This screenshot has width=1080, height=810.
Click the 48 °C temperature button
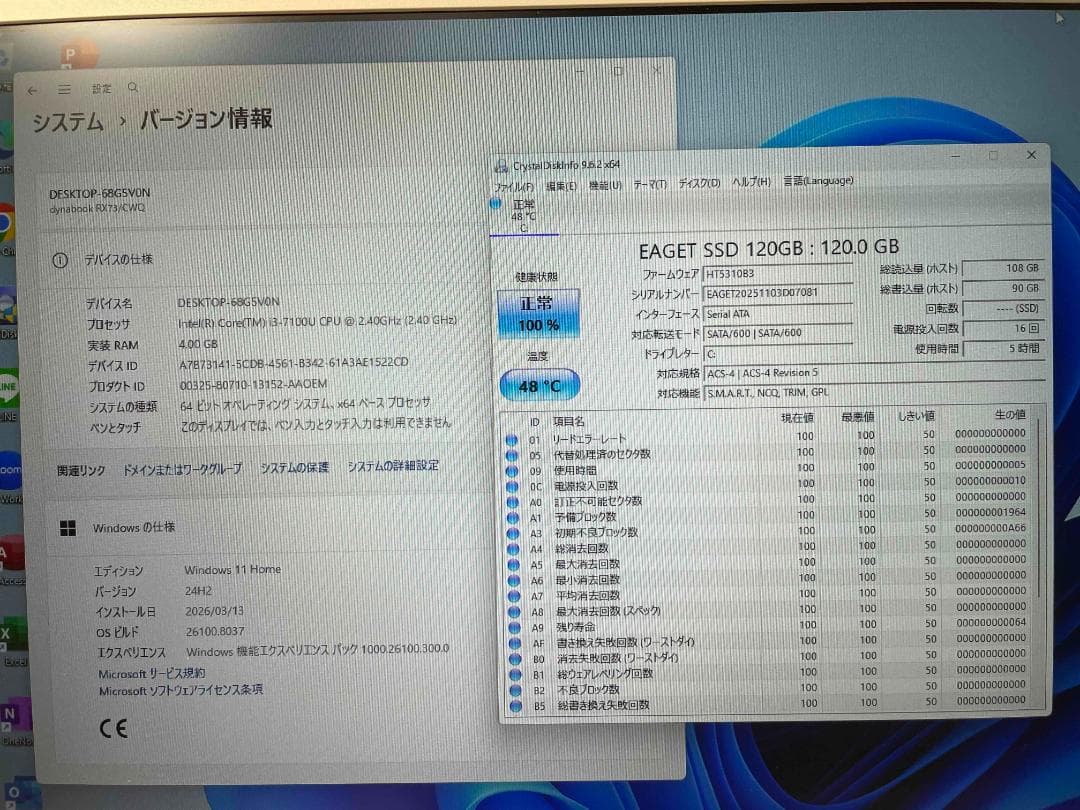[539, 386]
